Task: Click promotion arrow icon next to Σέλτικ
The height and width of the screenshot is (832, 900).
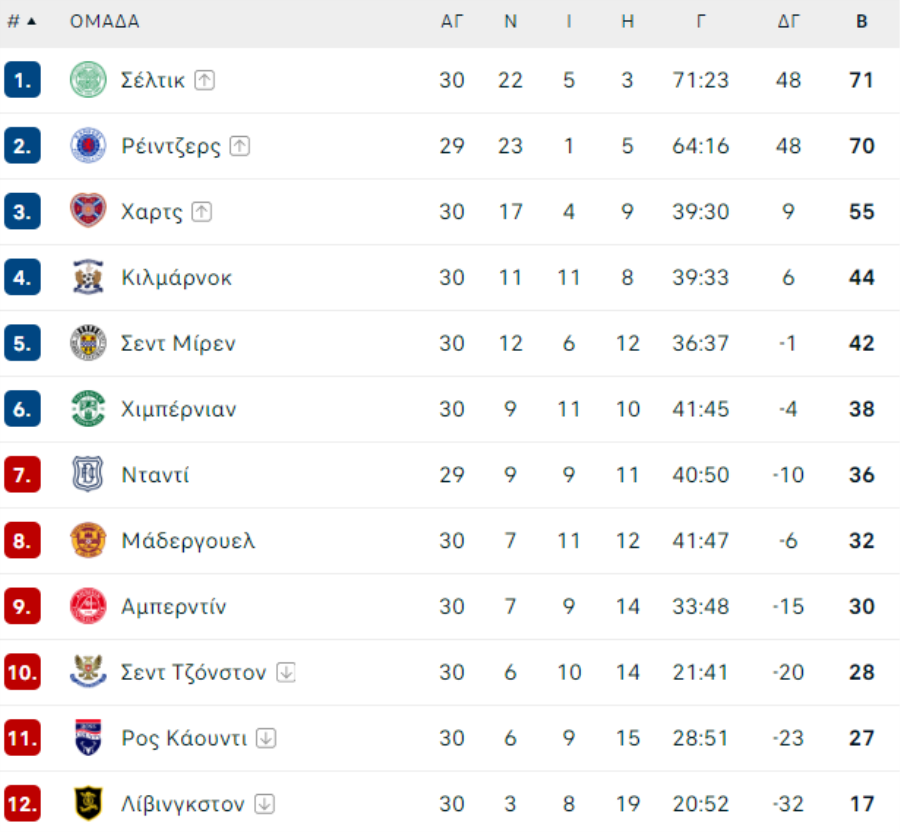Action: click(x=204, y=80)
